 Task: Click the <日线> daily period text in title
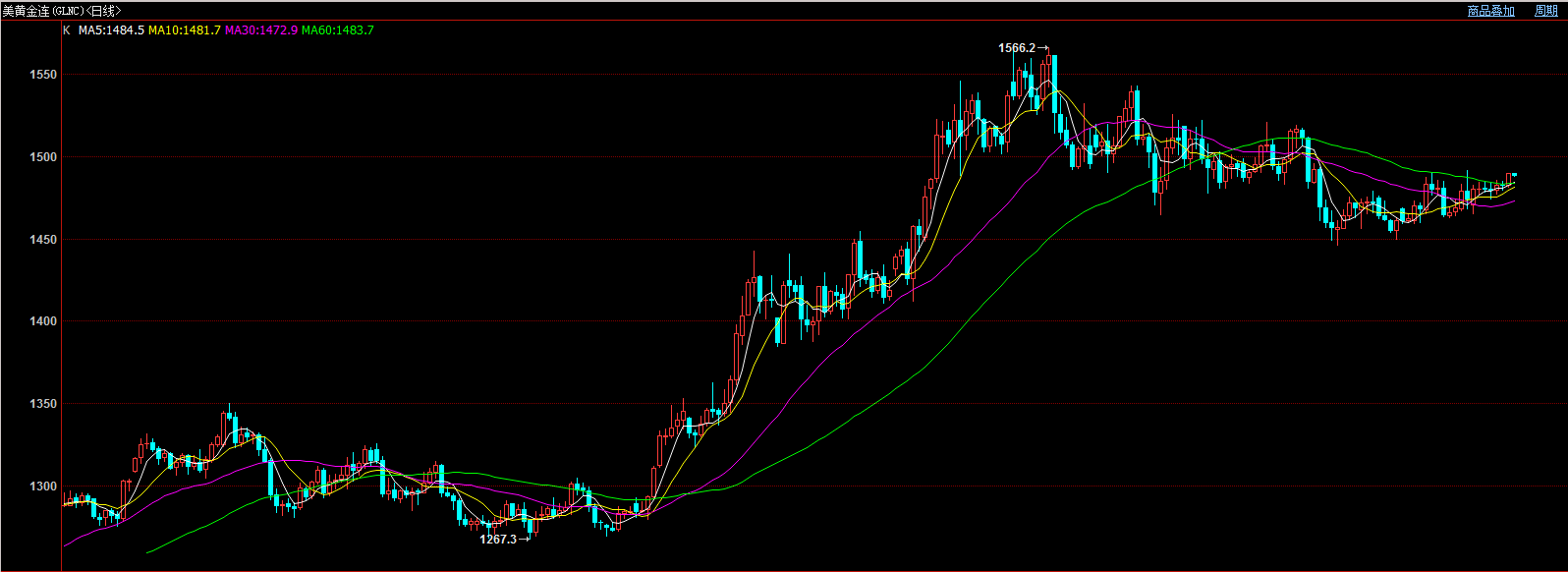[104, 11]
